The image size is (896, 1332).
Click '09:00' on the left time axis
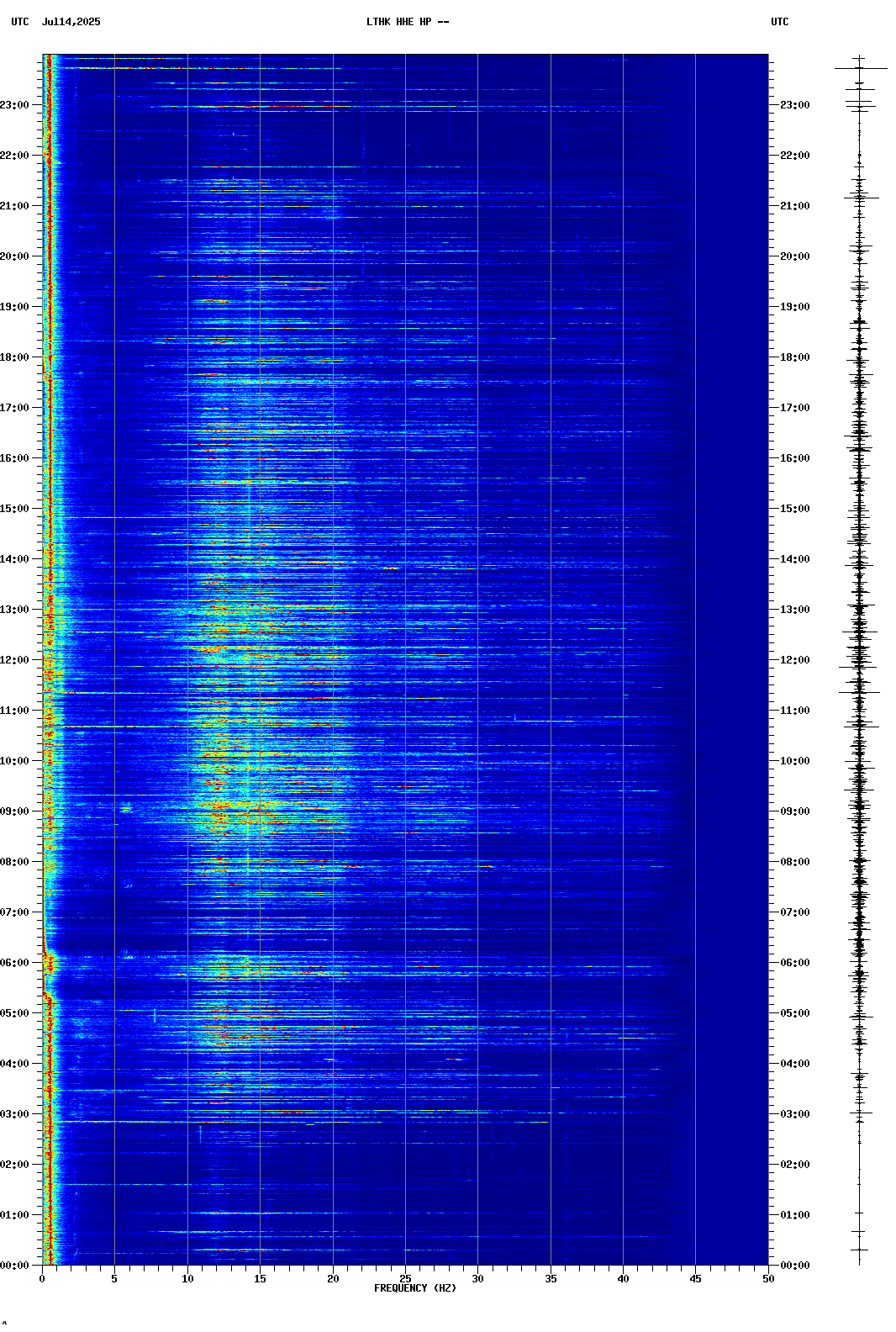coord(14,811)
